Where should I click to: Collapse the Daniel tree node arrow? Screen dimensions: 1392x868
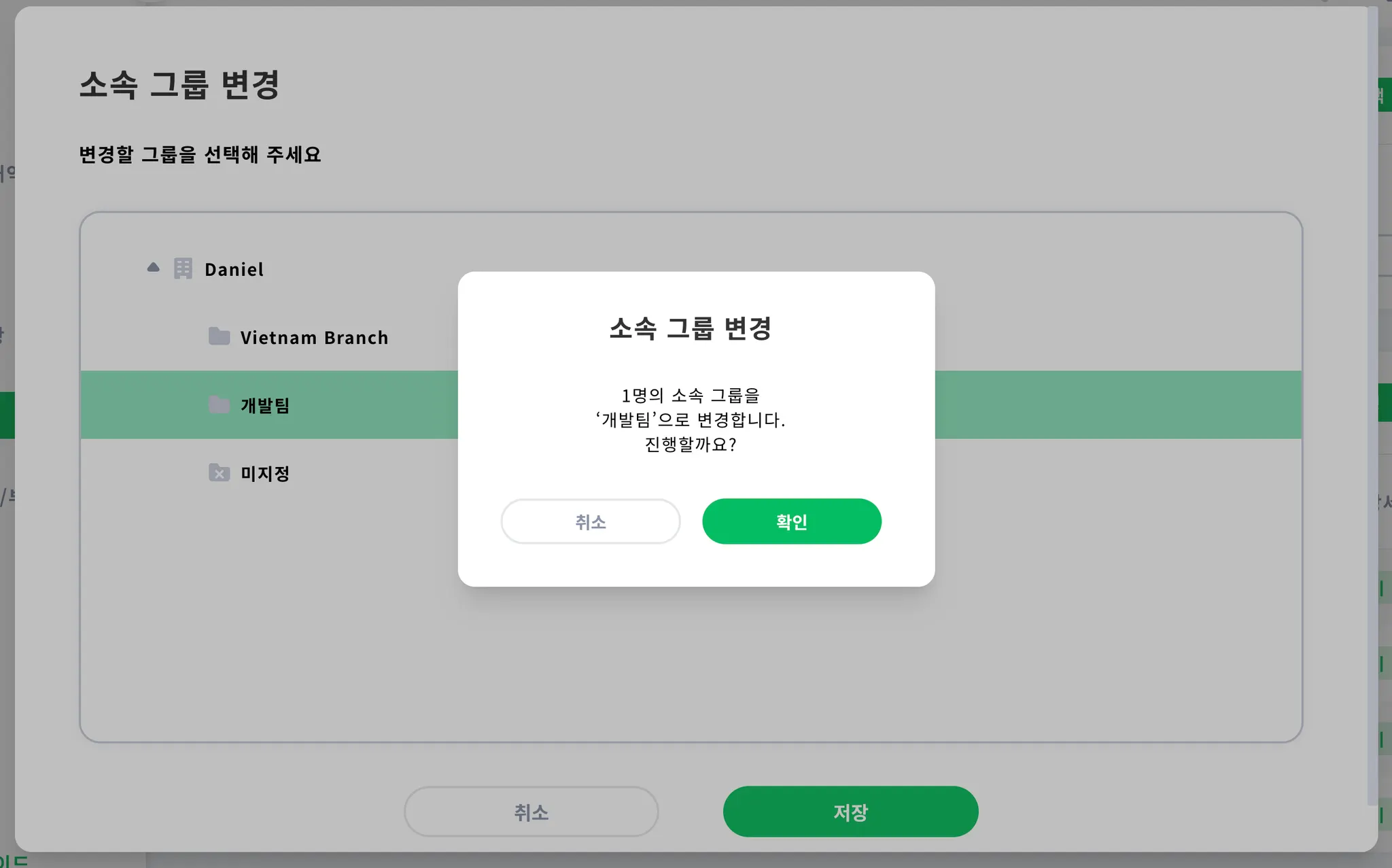pos(154,268)
